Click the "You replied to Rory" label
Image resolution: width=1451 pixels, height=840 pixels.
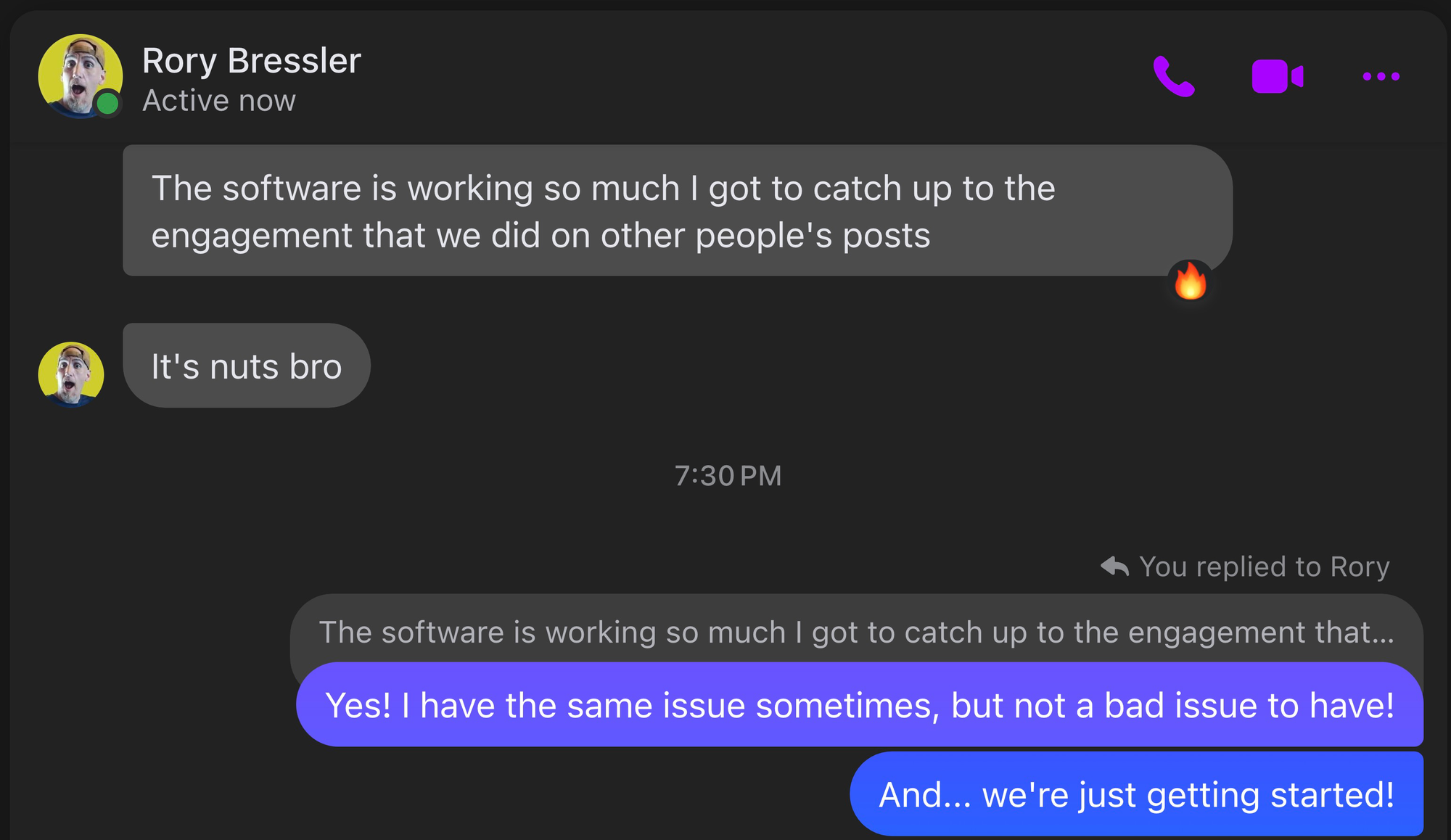click(x=1264, y=567)
